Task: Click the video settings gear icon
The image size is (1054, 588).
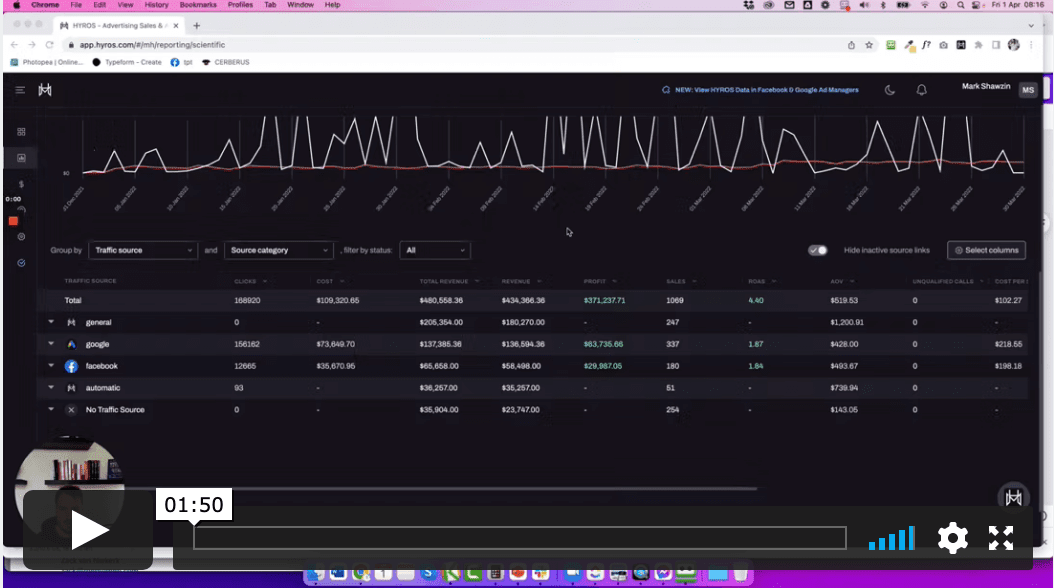Action: pyautogui.click(x=952, y=538)
